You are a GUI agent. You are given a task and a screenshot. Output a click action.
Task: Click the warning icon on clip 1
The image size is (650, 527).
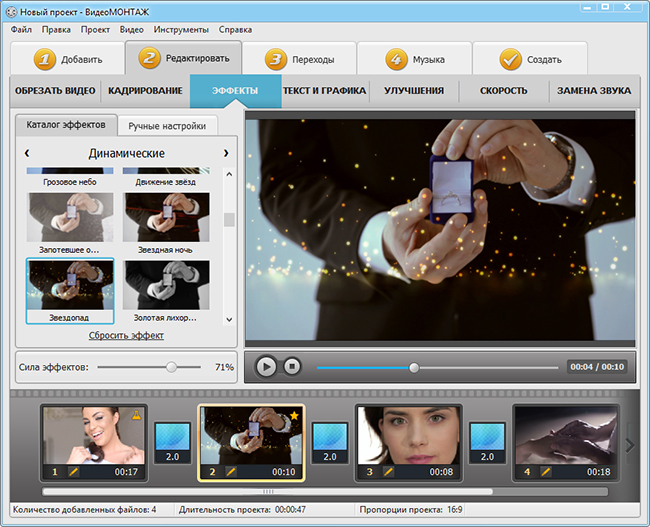coord(138,414)
